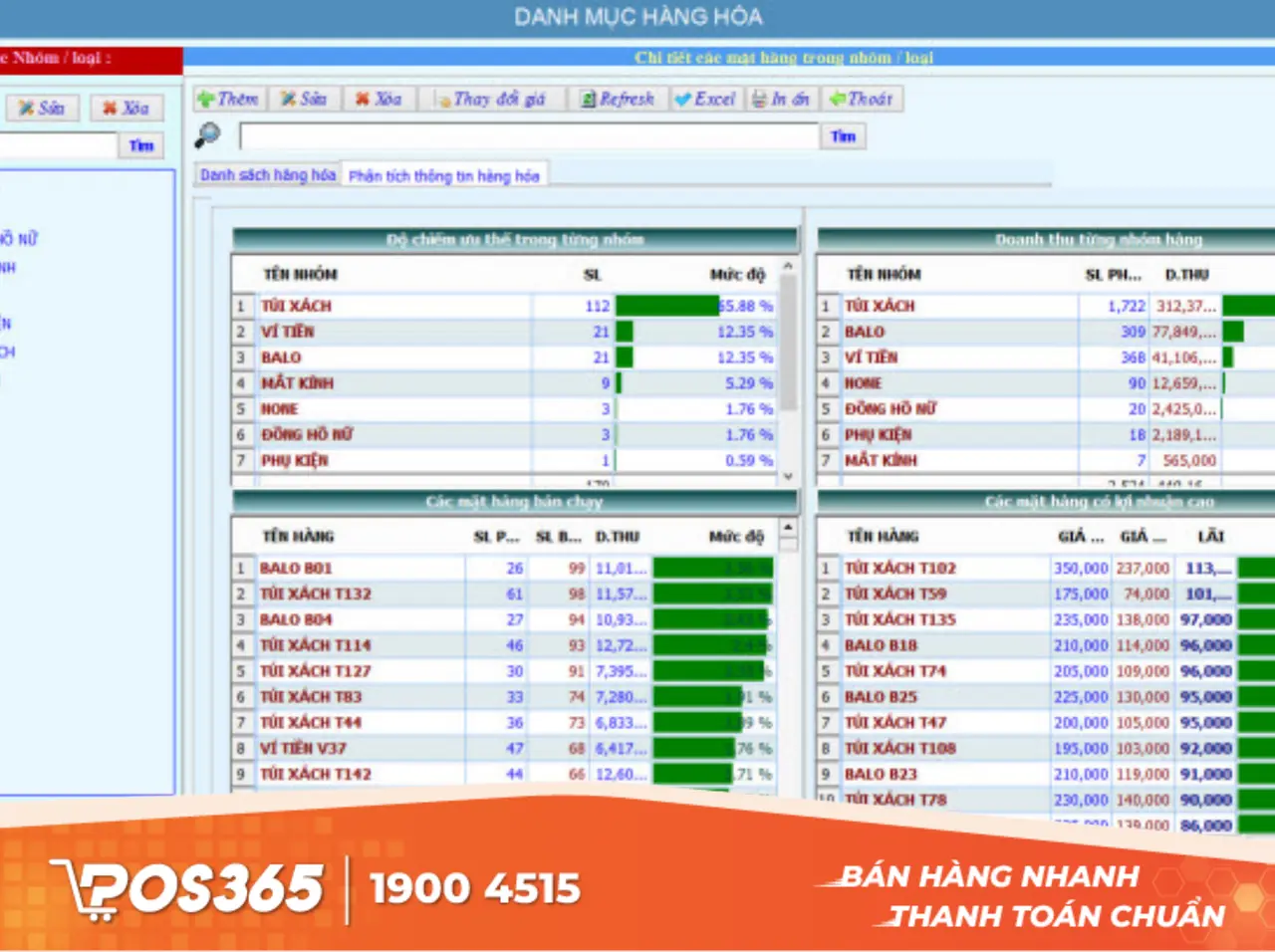Select TÚI XÁCH T83 row
Image resolution: width=1275 pixels, height=952 pixels.
[504, 697]
